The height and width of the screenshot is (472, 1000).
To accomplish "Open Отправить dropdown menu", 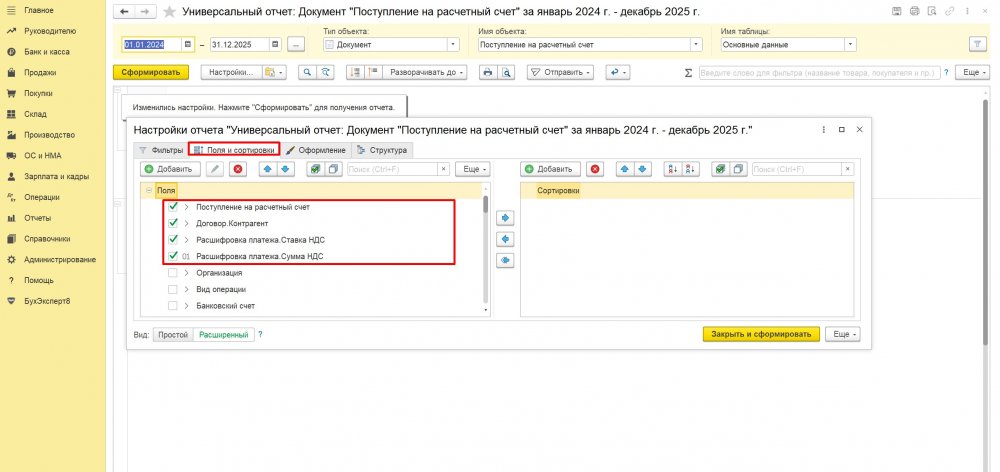I will tap(561, 73).
